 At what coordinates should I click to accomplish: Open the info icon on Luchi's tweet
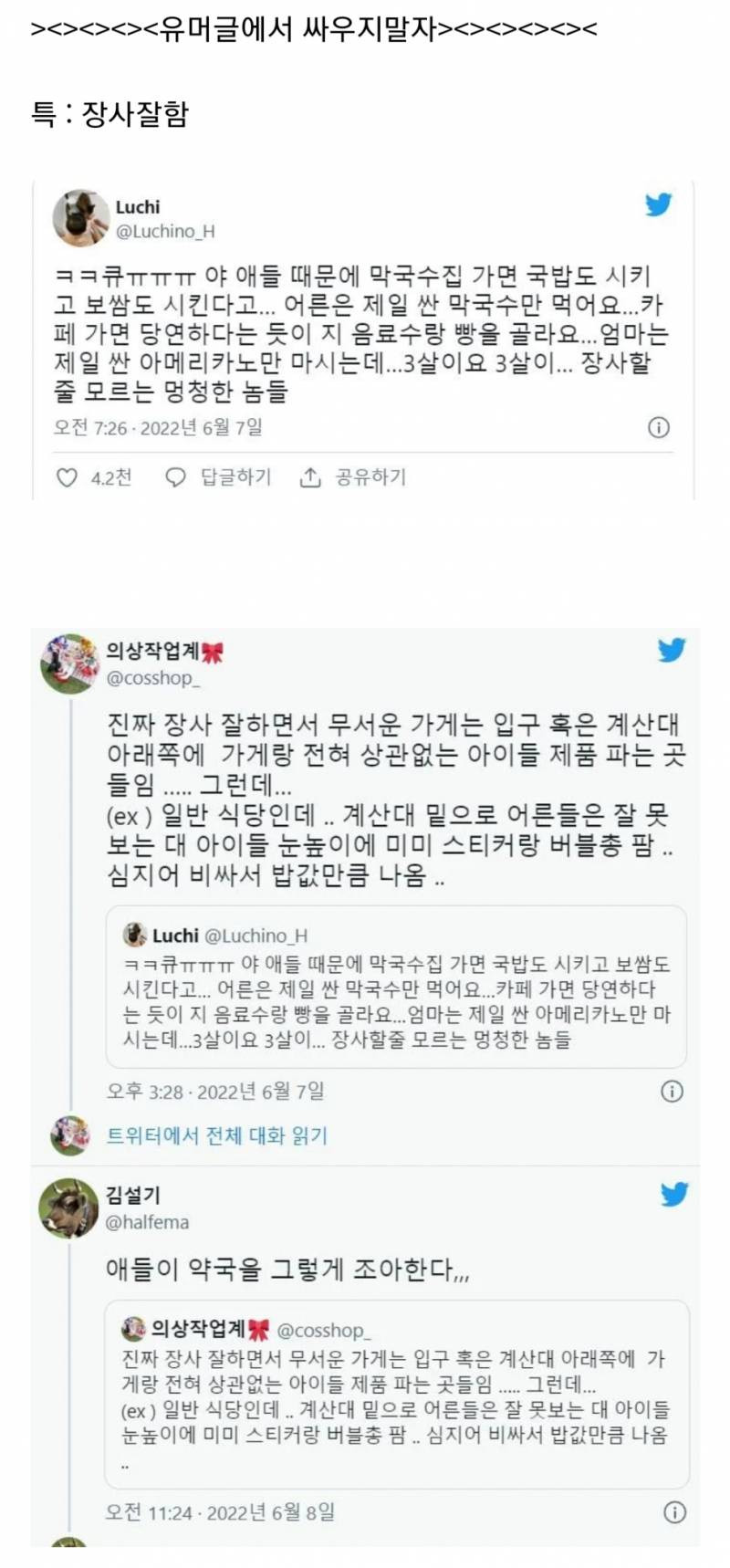(x=658, y=427)
